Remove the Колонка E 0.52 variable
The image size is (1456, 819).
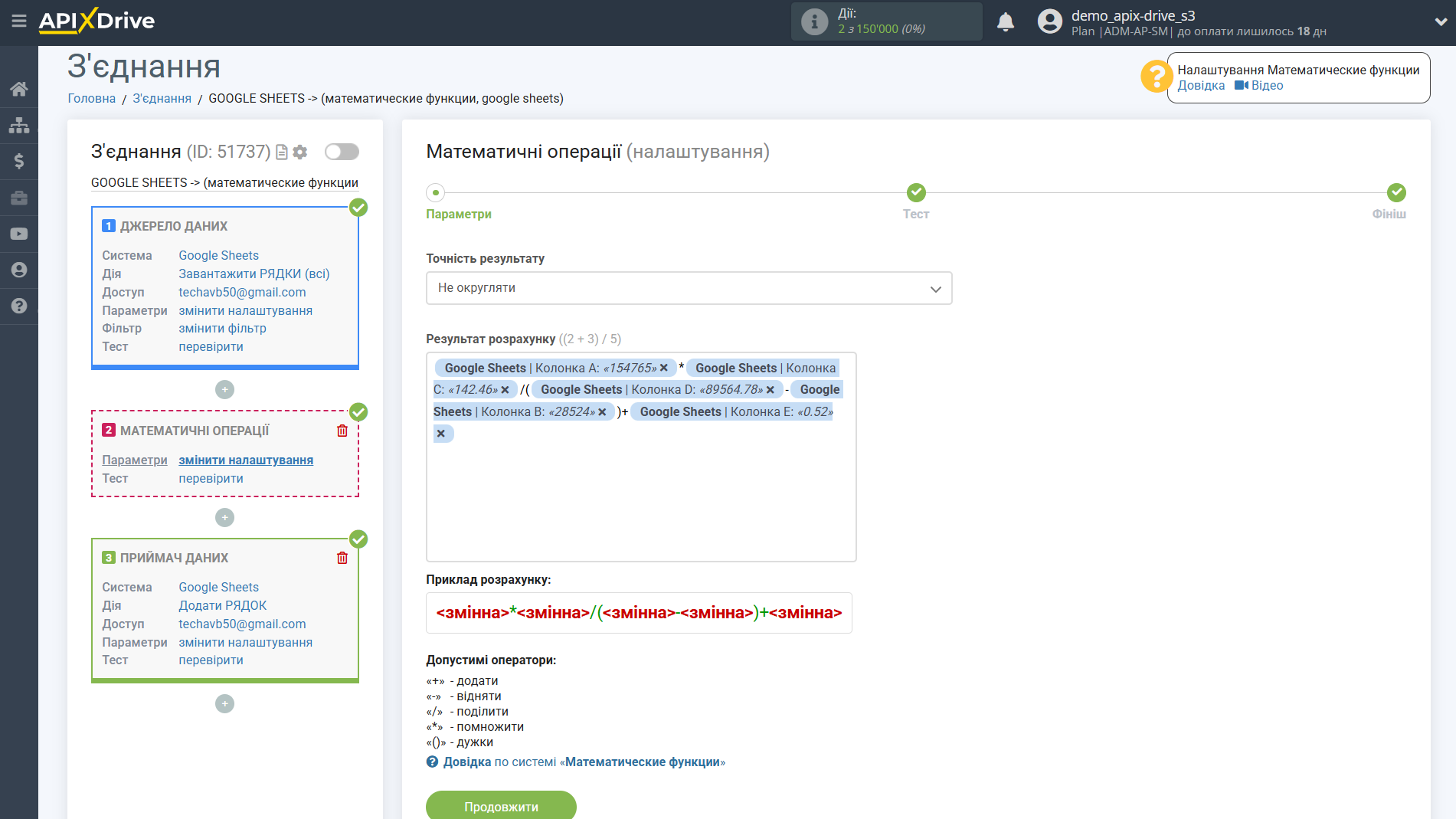coord(440,434)
